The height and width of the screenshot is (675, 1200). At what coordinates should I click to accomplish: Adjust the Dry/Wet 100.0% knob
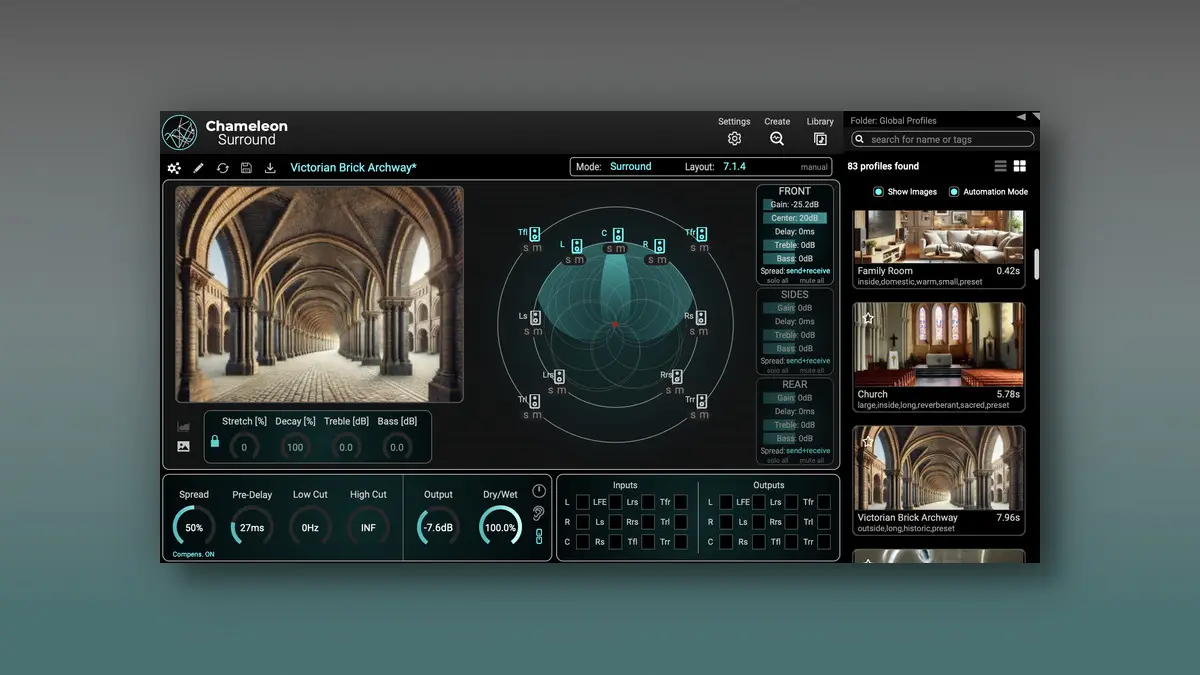(x=500, y=527)
